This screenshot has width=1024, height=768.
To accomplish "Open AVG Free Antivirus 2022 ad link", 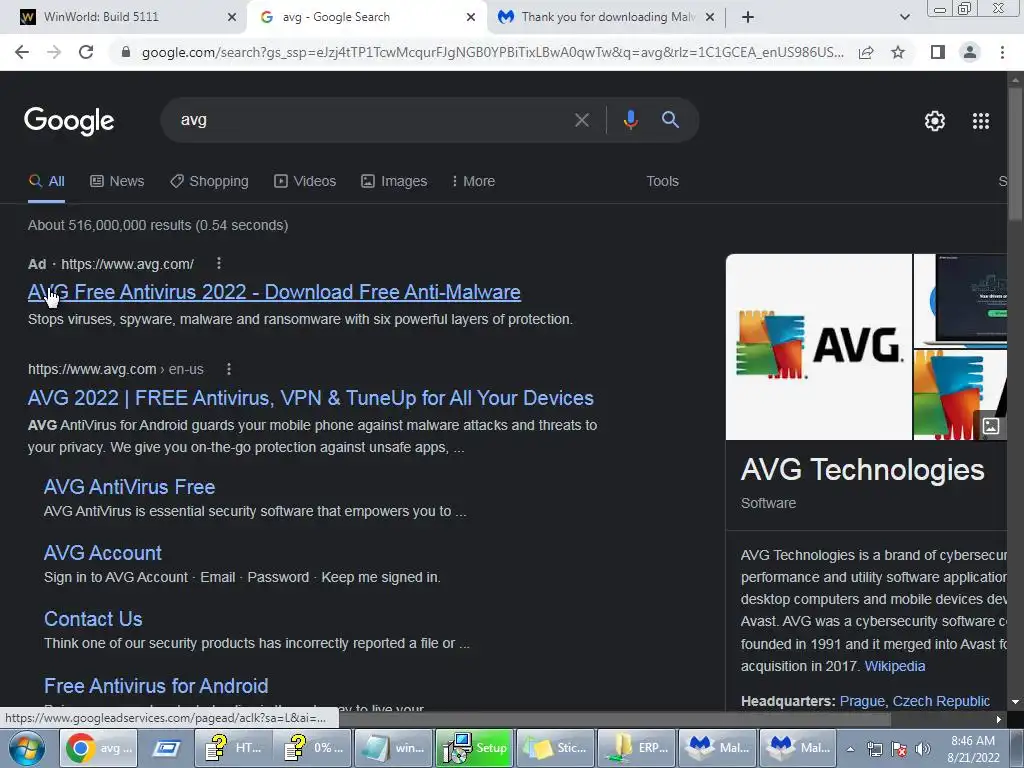I will pos(274,292).
